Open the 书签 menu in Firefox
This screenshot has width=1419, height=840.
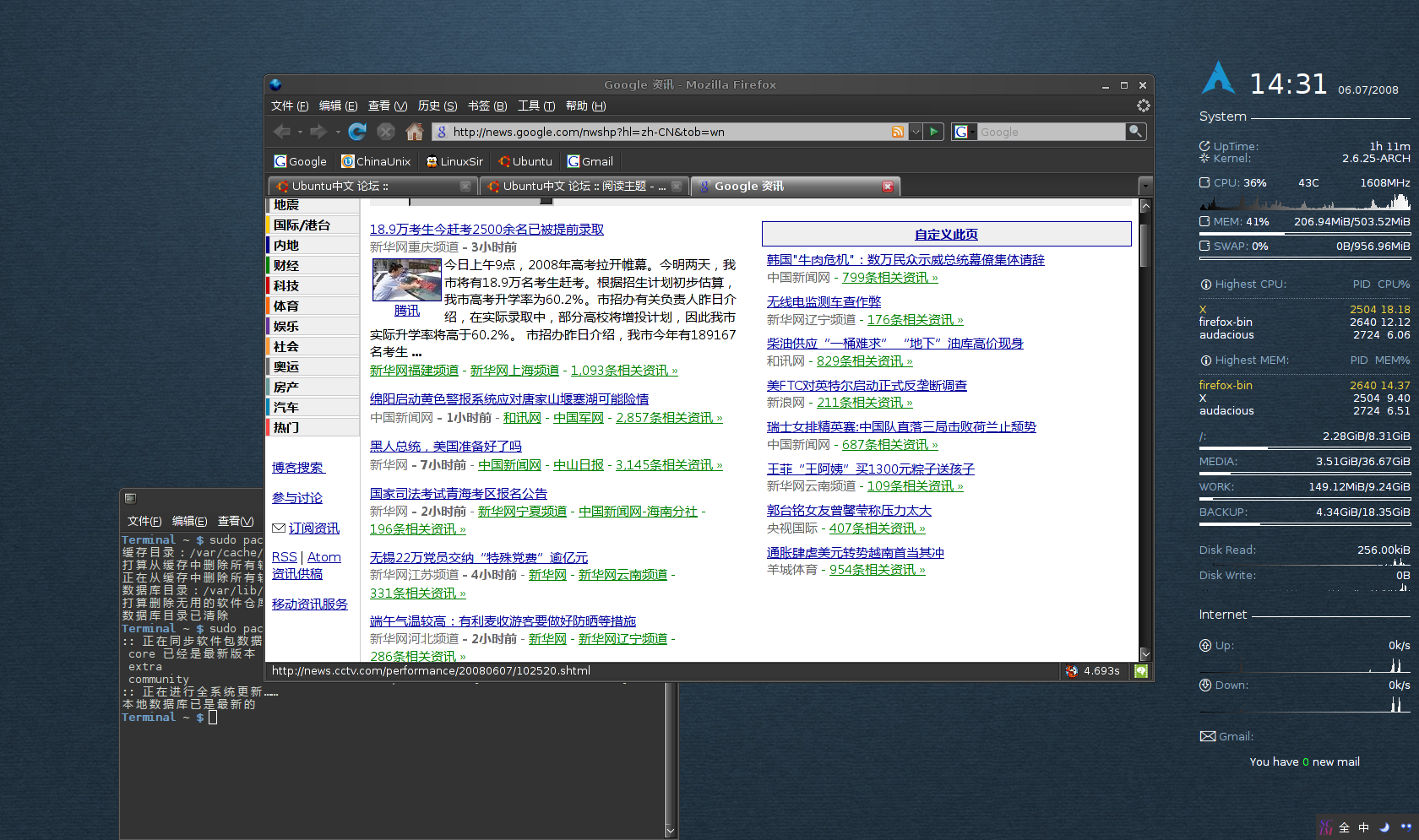click(487, 106)
